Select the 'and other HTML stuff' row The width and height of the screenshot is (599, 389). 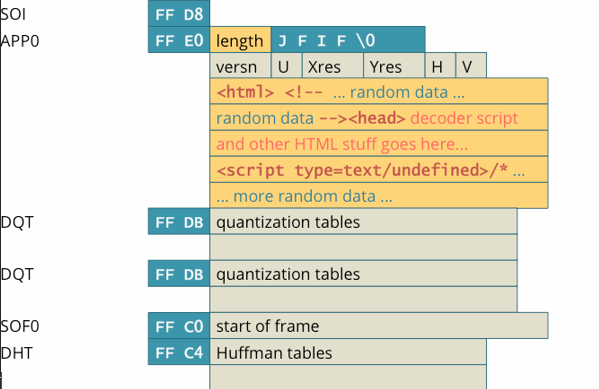click(379, 144)
